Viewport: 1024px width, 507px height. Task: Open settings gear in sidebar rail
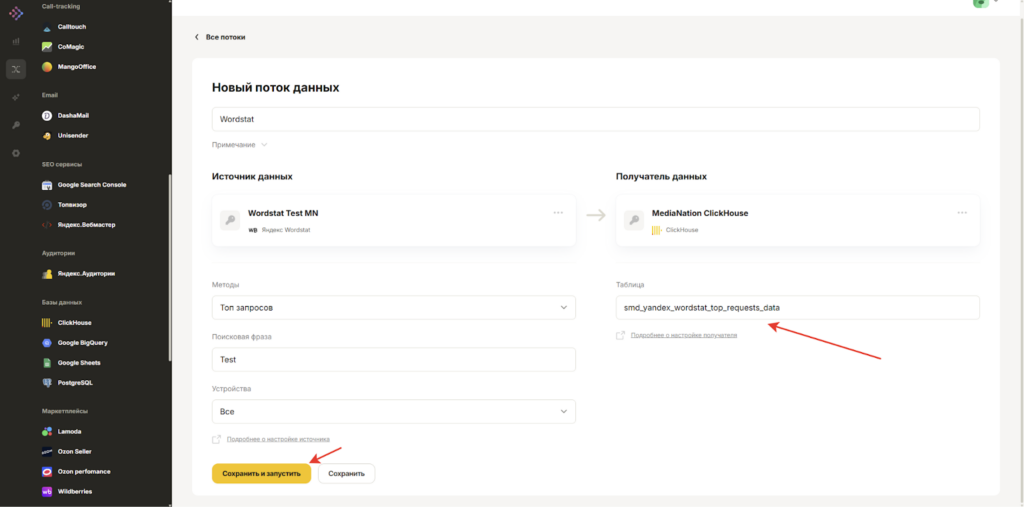(x=16, y=153)
